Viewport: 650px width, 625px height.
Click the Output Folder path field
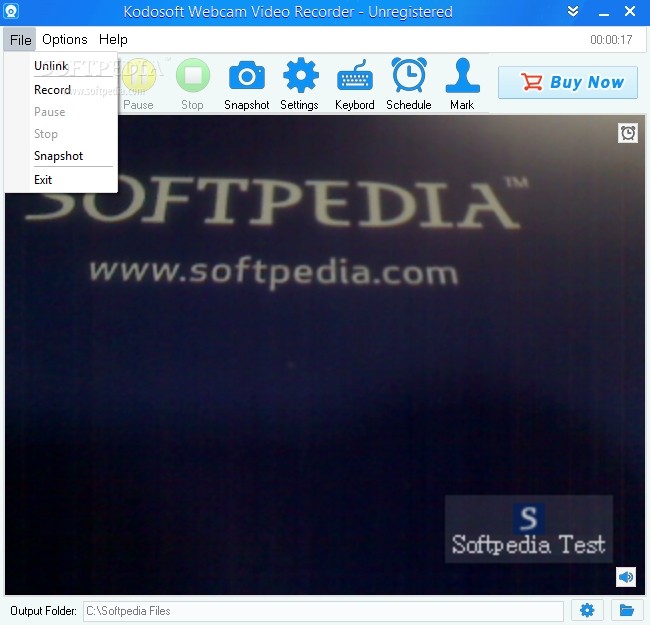tap(323, 611)
